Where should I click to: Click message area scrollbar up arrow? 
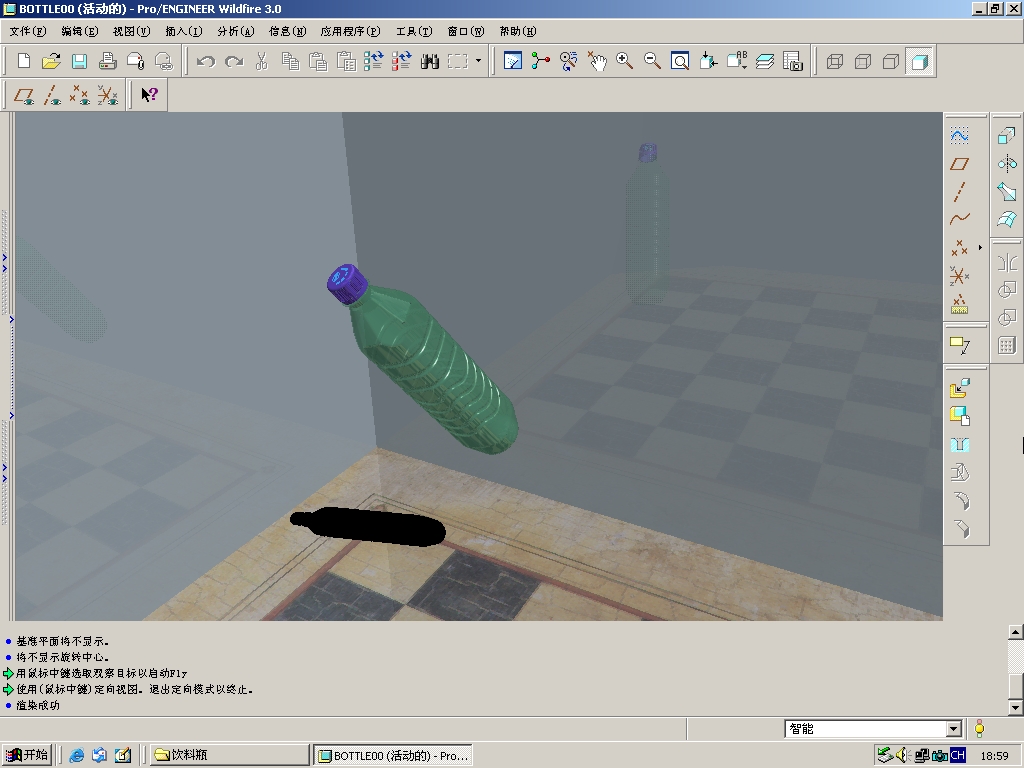coord(1016,632)
